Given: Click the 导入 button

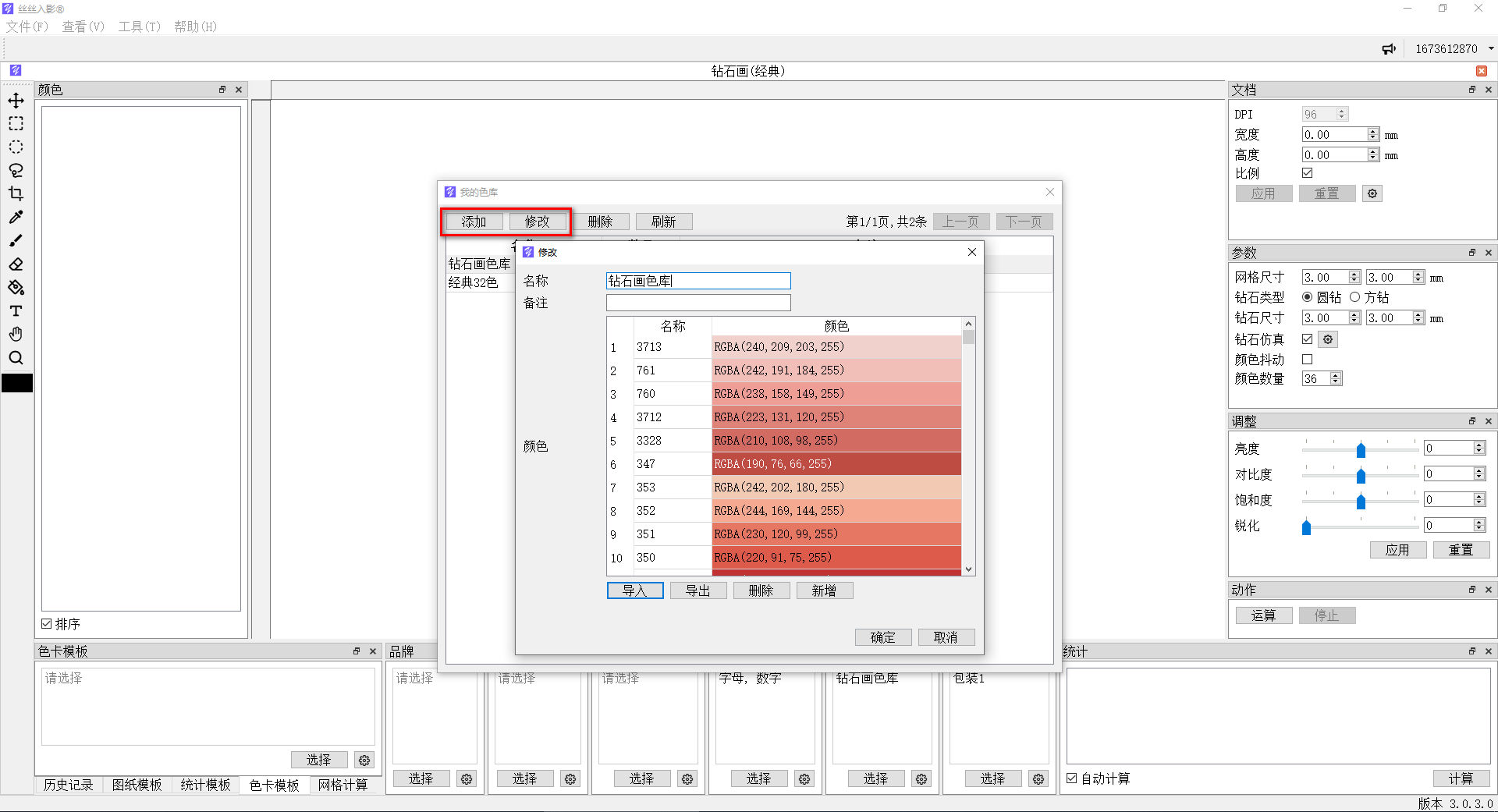Looking at the screenshot, I should (x=634, y=590).
